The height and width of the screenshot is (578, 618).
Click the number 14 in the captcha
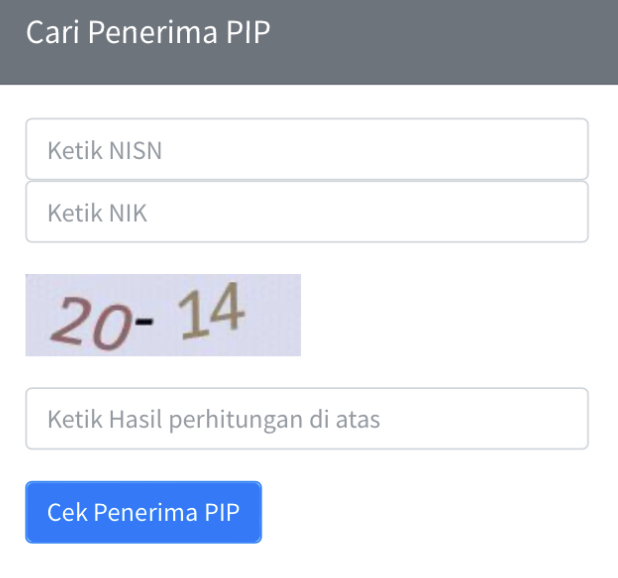pos(211,311)
